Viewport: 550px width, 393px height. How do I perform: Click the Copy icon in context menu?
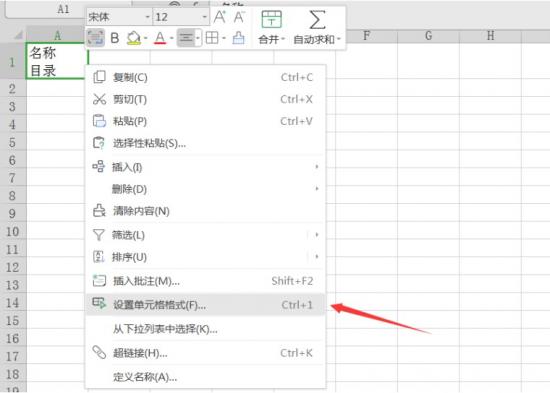[99, 77]
